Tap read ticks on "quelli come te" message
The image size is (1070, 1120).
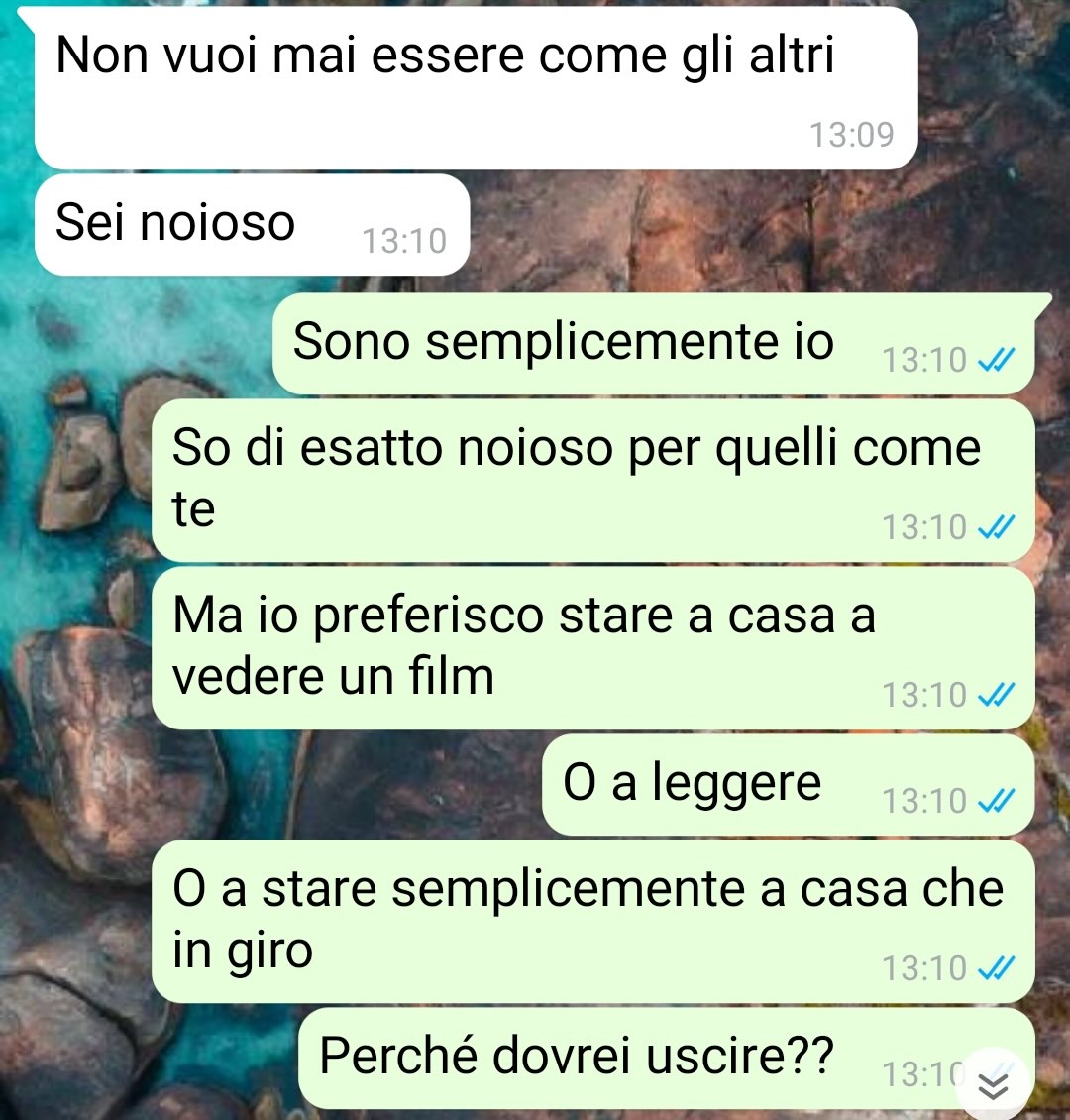(996, 528)
